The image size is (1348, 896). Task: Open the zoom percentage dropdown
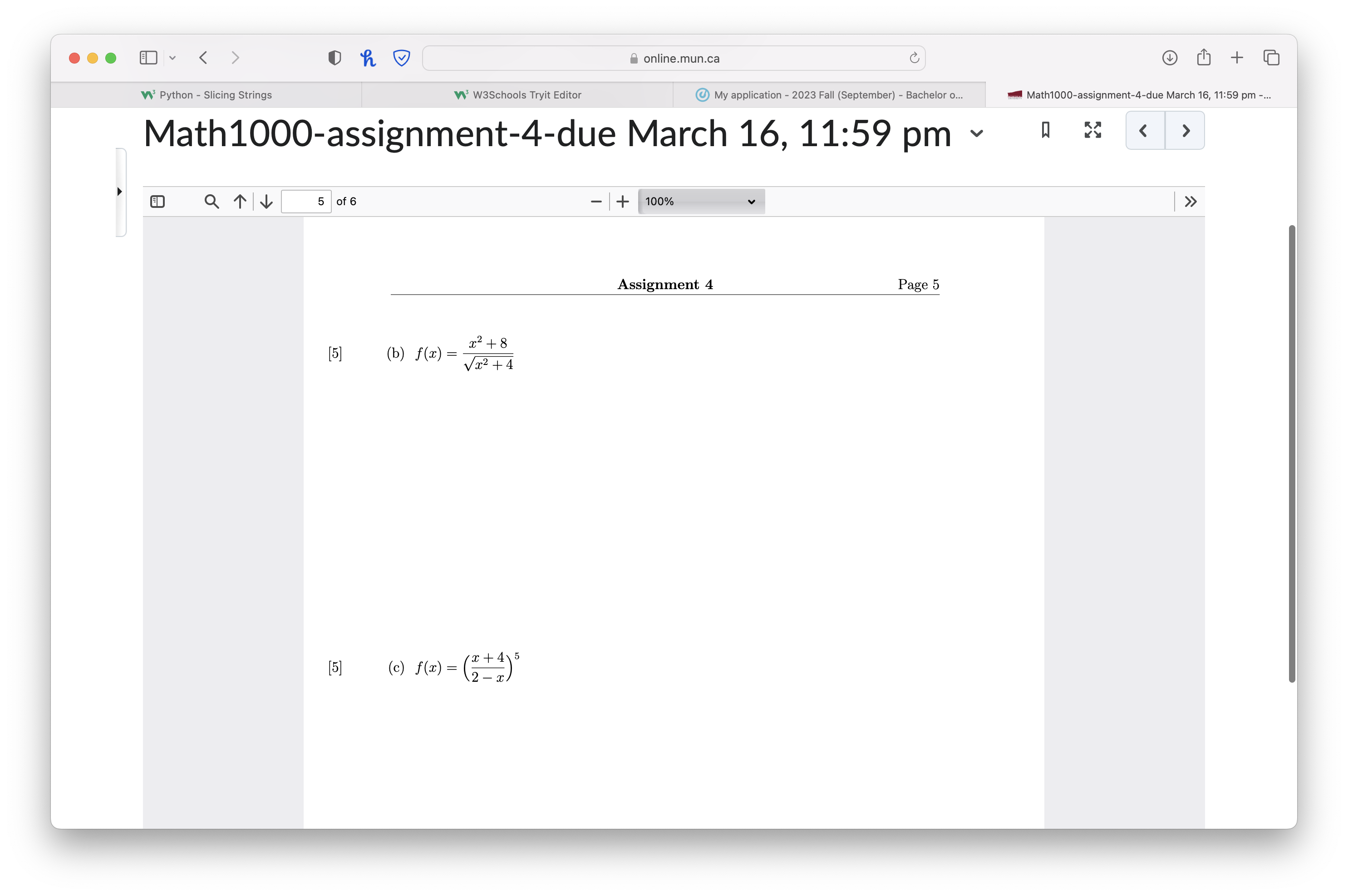tap(701, 201)
